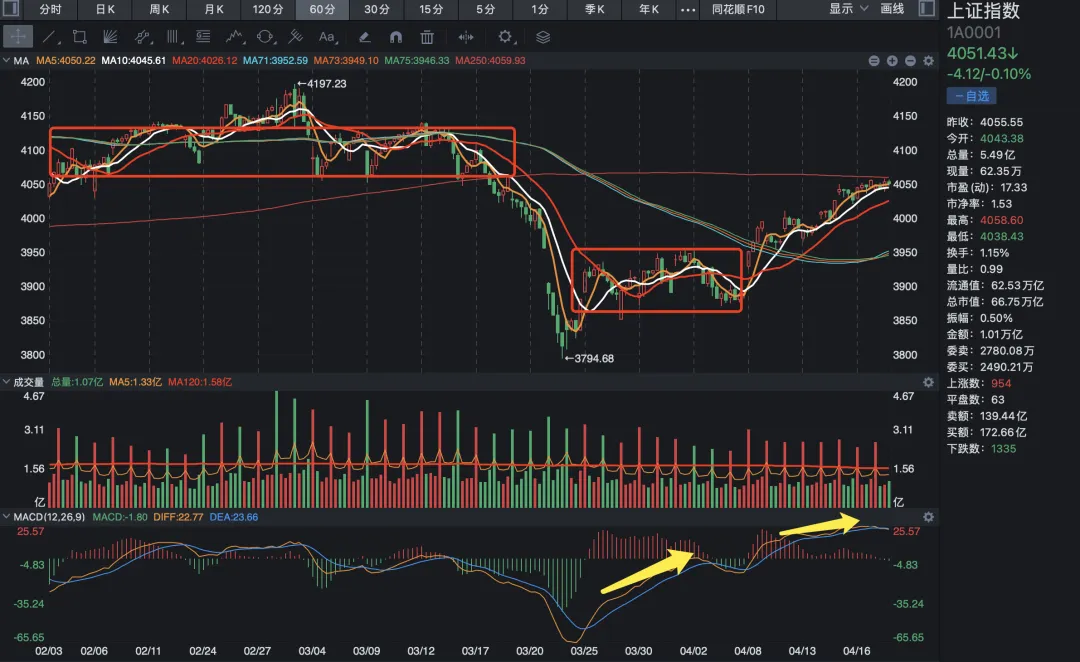Screen dimensions: 1080x662
Task: Collapse the MACD panel chevron
Action: 6,517
